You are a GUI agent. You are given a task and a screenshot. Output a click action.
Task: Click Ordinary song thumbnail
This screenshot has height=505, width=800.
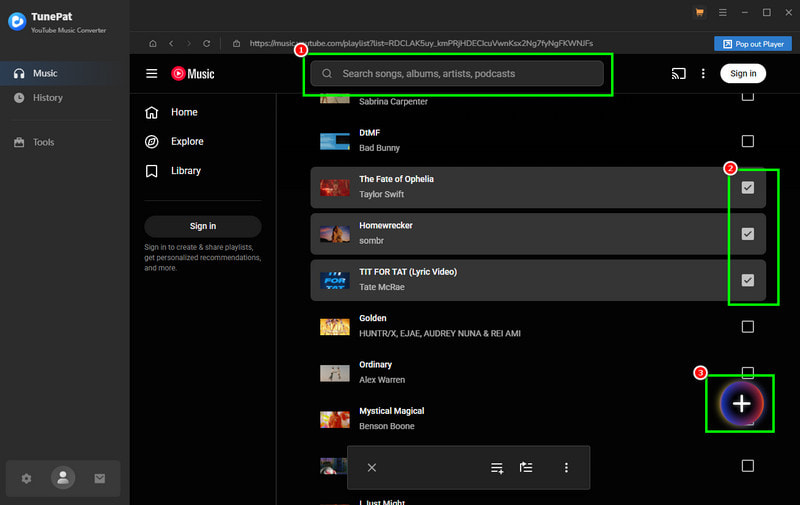335,373
